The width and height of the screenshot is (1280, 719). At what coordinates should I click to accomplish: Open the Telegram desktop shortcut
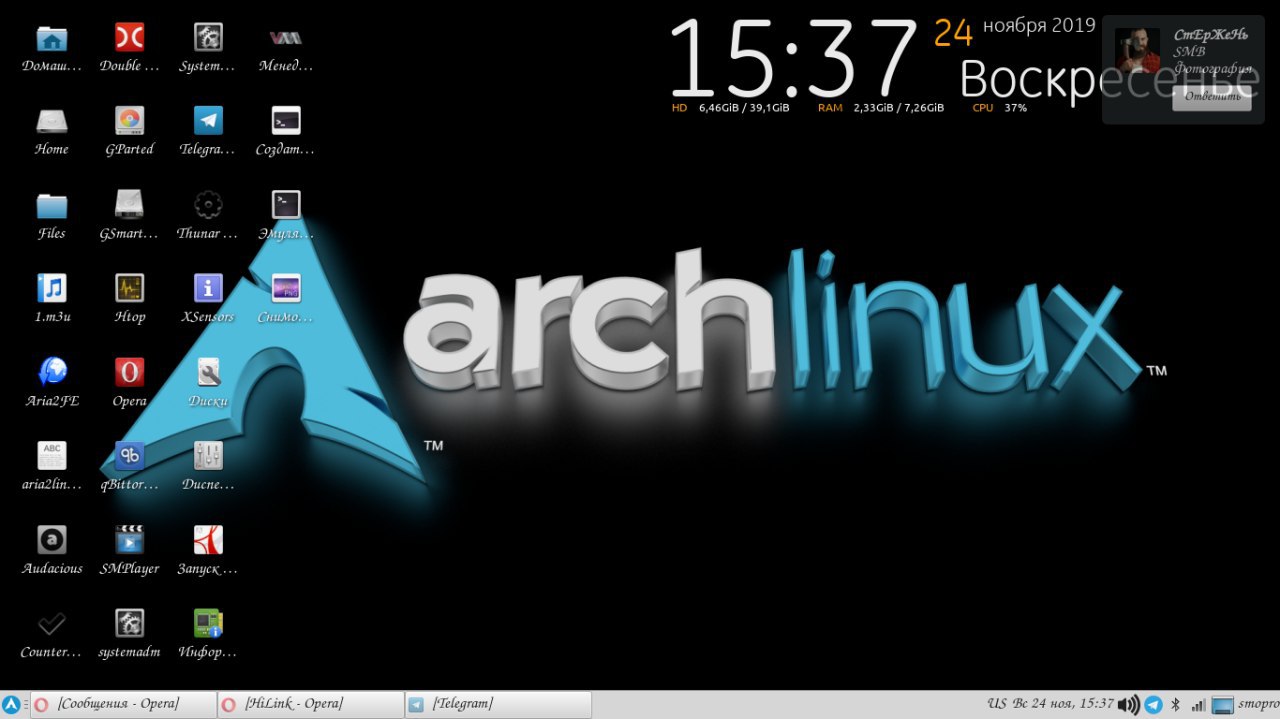pos(208,121)
